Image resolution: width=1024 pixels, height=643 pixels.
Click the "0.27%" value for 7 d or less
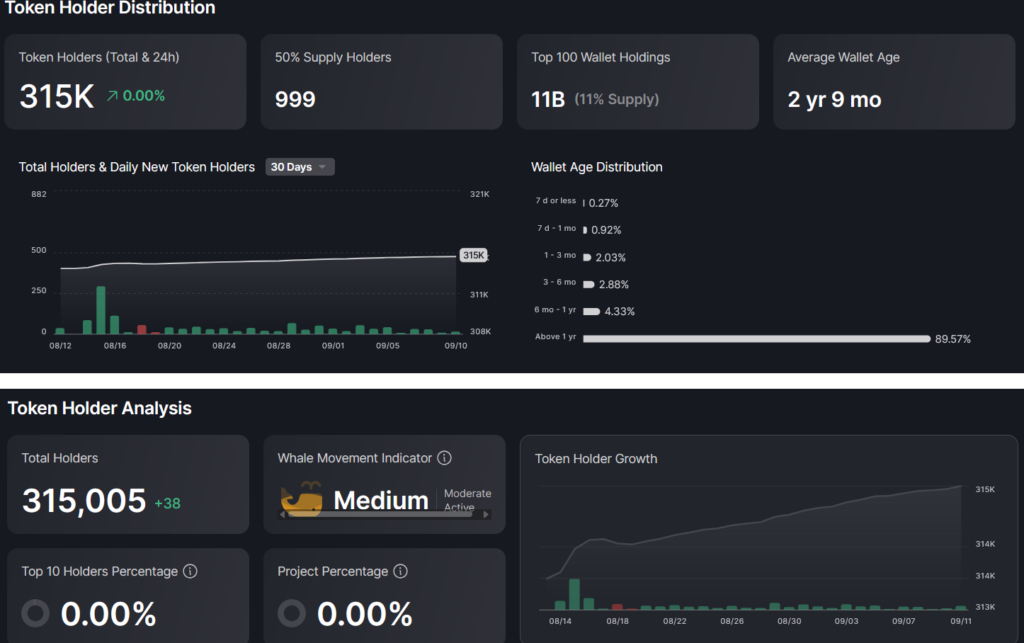[x=603, y=203]
